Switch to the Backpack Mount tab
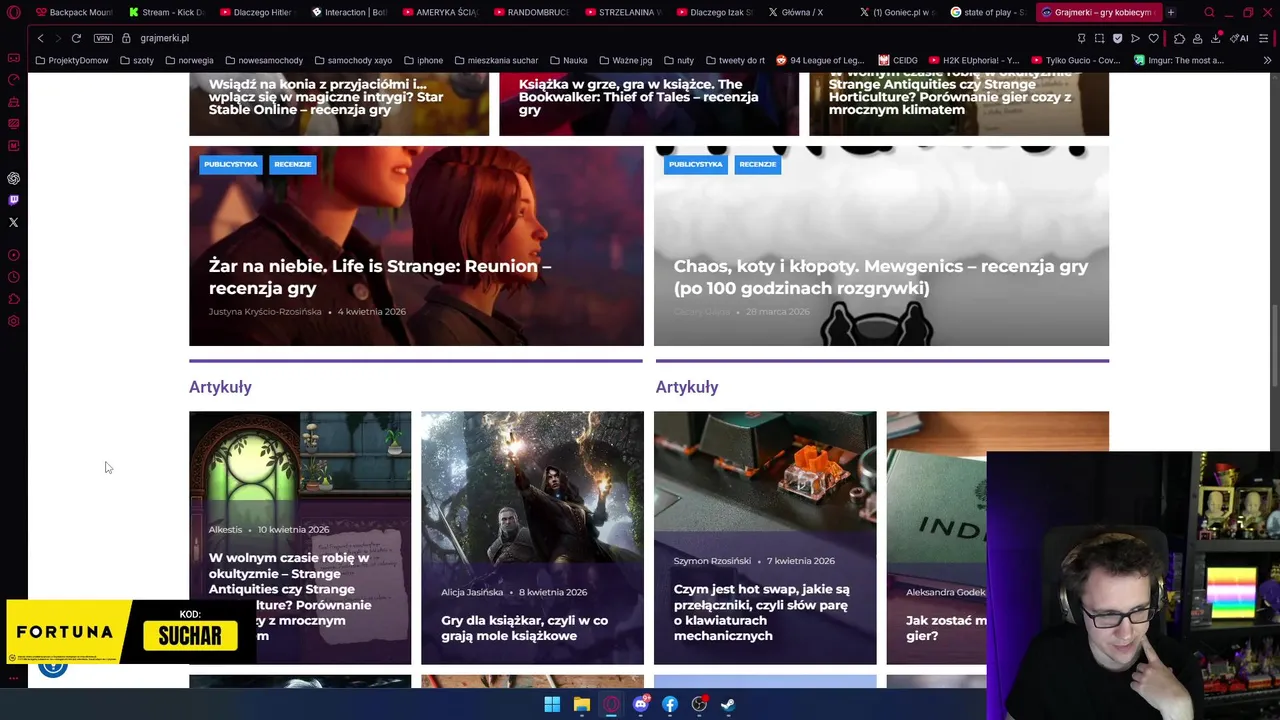The image size is (1280, 720). point(74,12)
